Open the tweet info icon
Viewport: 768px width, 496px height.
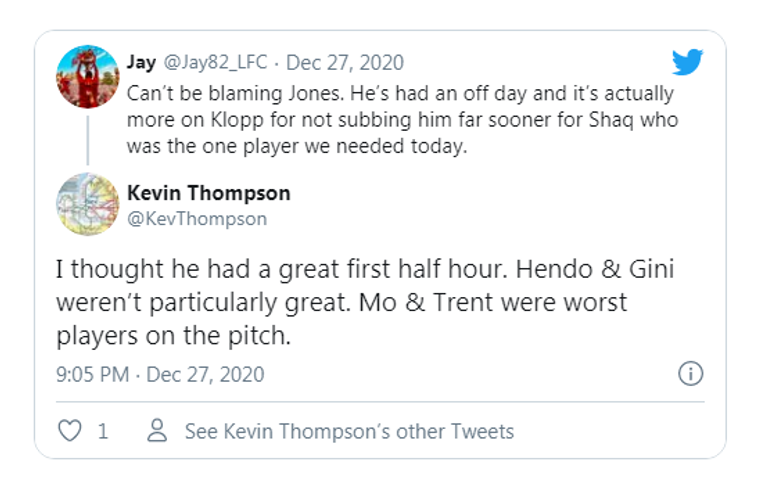tap(690, 374)
